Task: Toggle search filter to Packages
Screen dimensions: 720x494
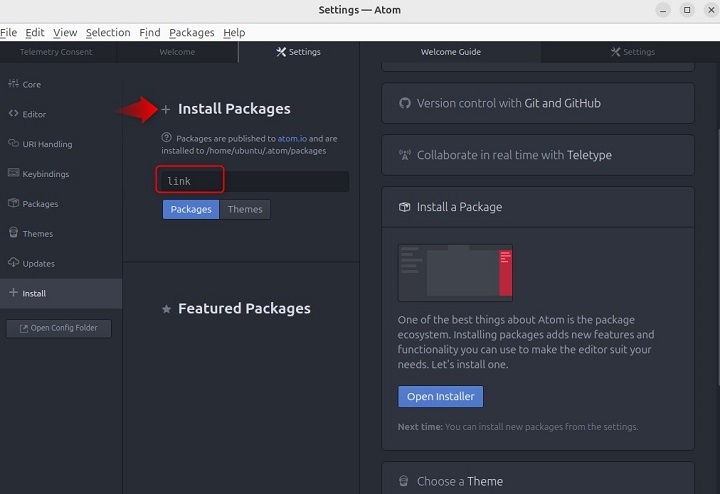Action: click(x=191, y=209)
